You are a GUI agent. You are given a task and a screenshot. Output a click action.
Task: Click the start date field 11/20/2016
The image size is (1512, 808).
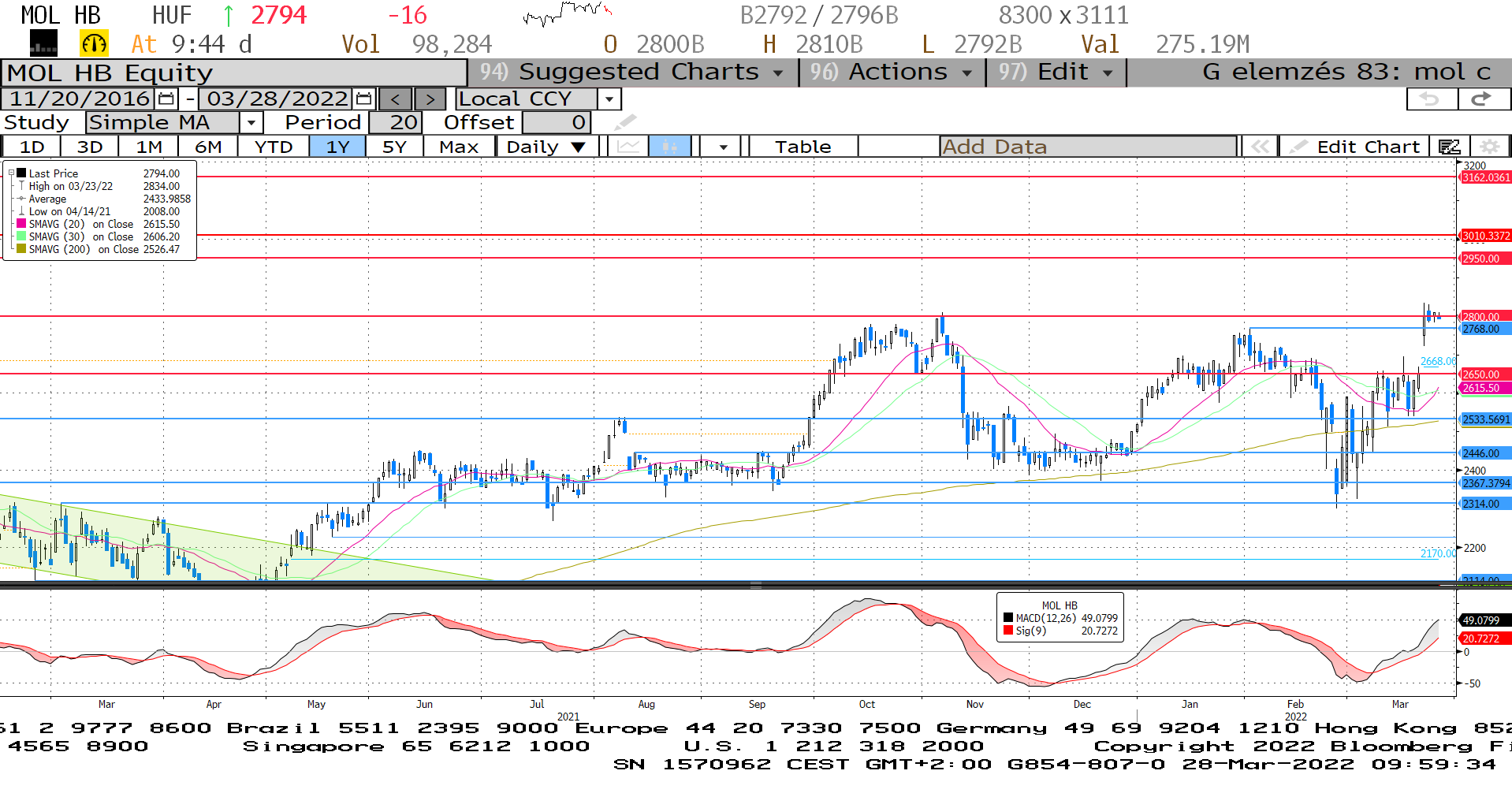pos(80,99)
